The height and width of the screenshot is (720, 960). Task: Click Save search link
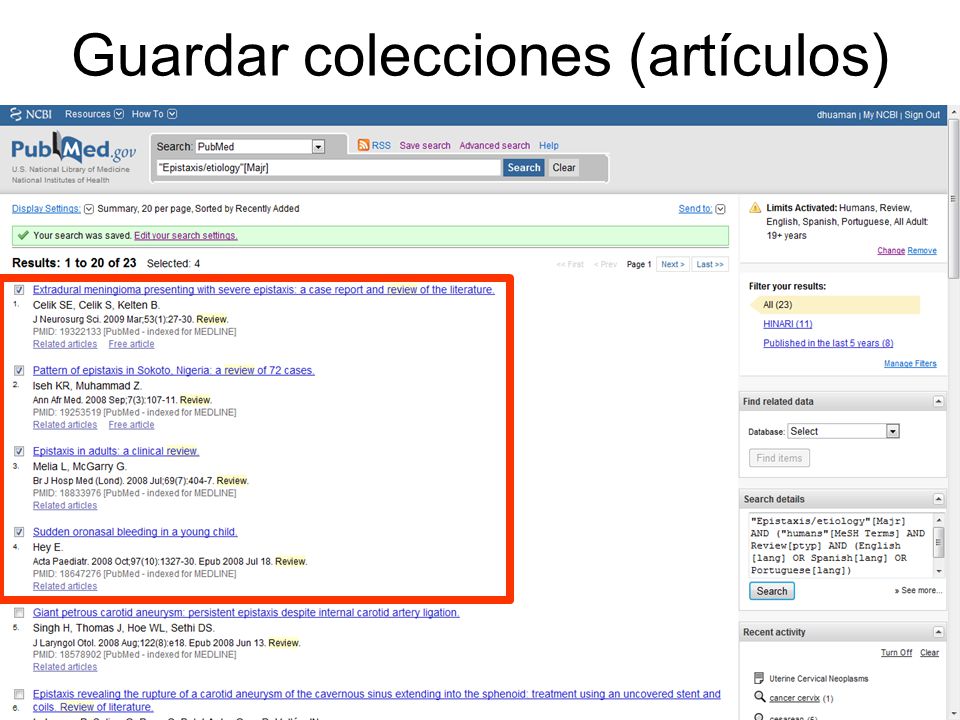pos(425,145)
